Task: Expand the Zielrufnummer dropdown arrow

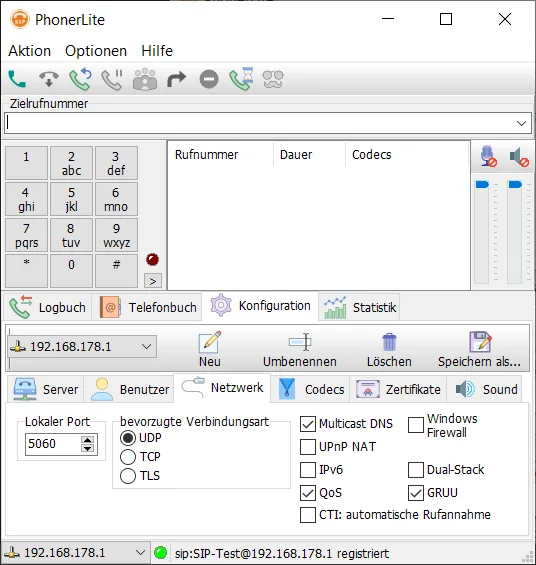Action: point(521,123)
